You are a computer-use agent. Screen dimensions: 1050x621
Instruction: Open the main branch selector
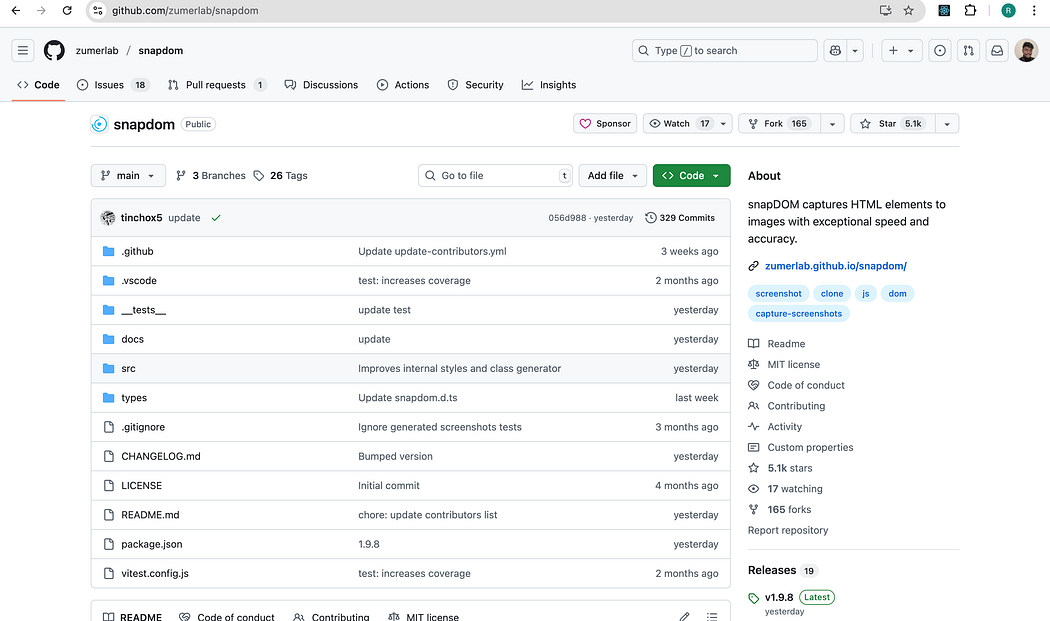[x=128, y=176]
